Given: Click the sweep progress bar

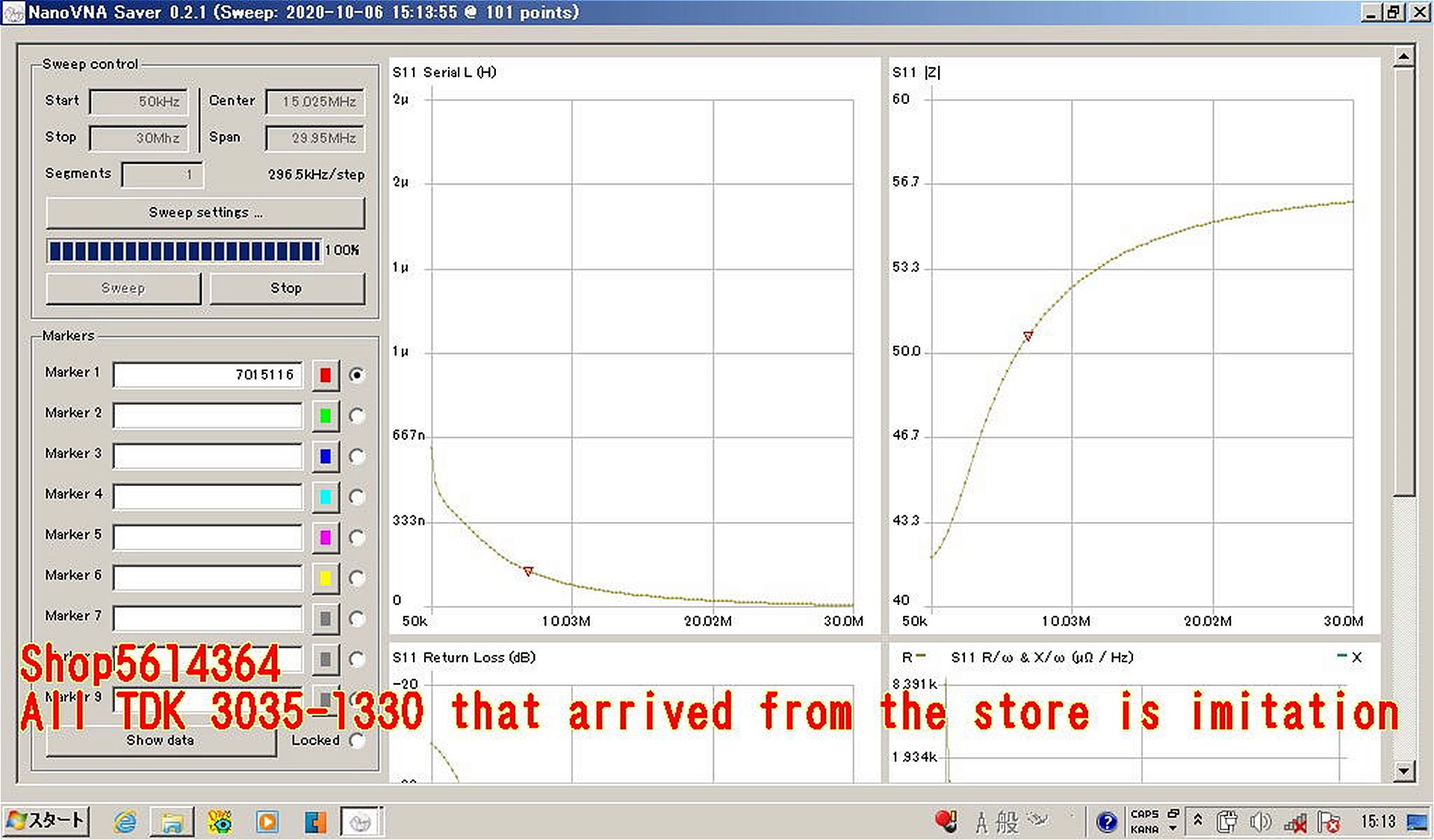Looking at the screenshot, I should coord(184,251).
